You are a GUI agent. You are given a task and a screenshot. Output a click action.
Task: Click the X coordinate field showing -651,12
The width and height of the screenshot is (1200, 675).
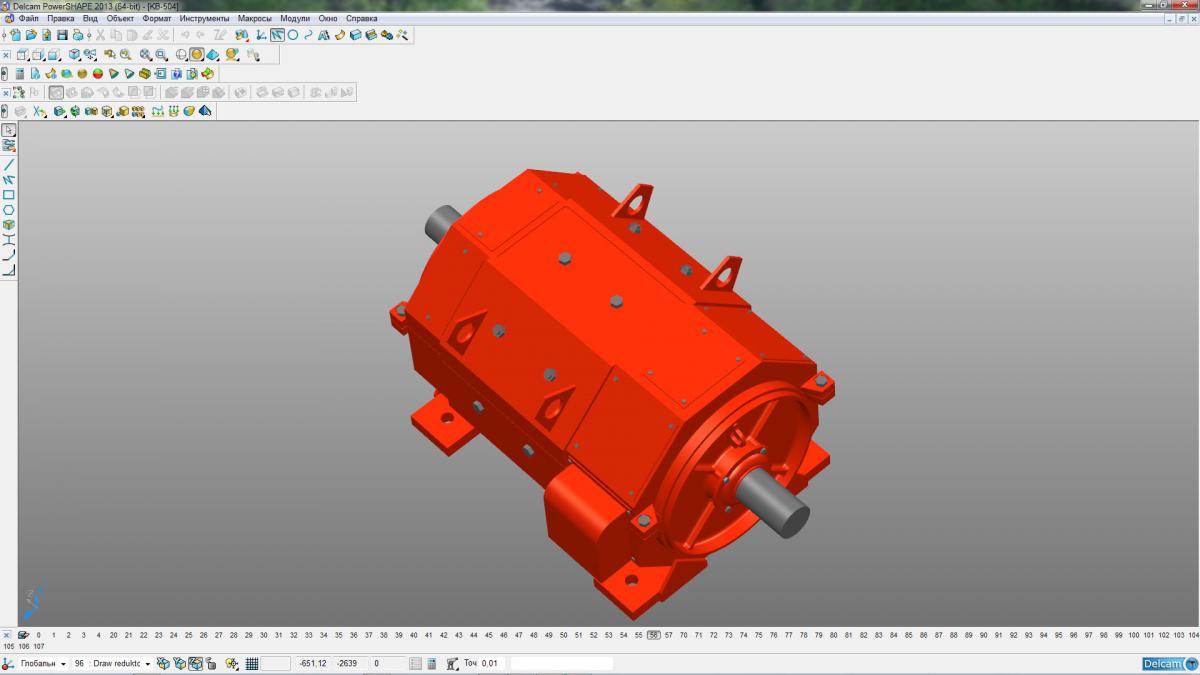(x=313, y=664)
